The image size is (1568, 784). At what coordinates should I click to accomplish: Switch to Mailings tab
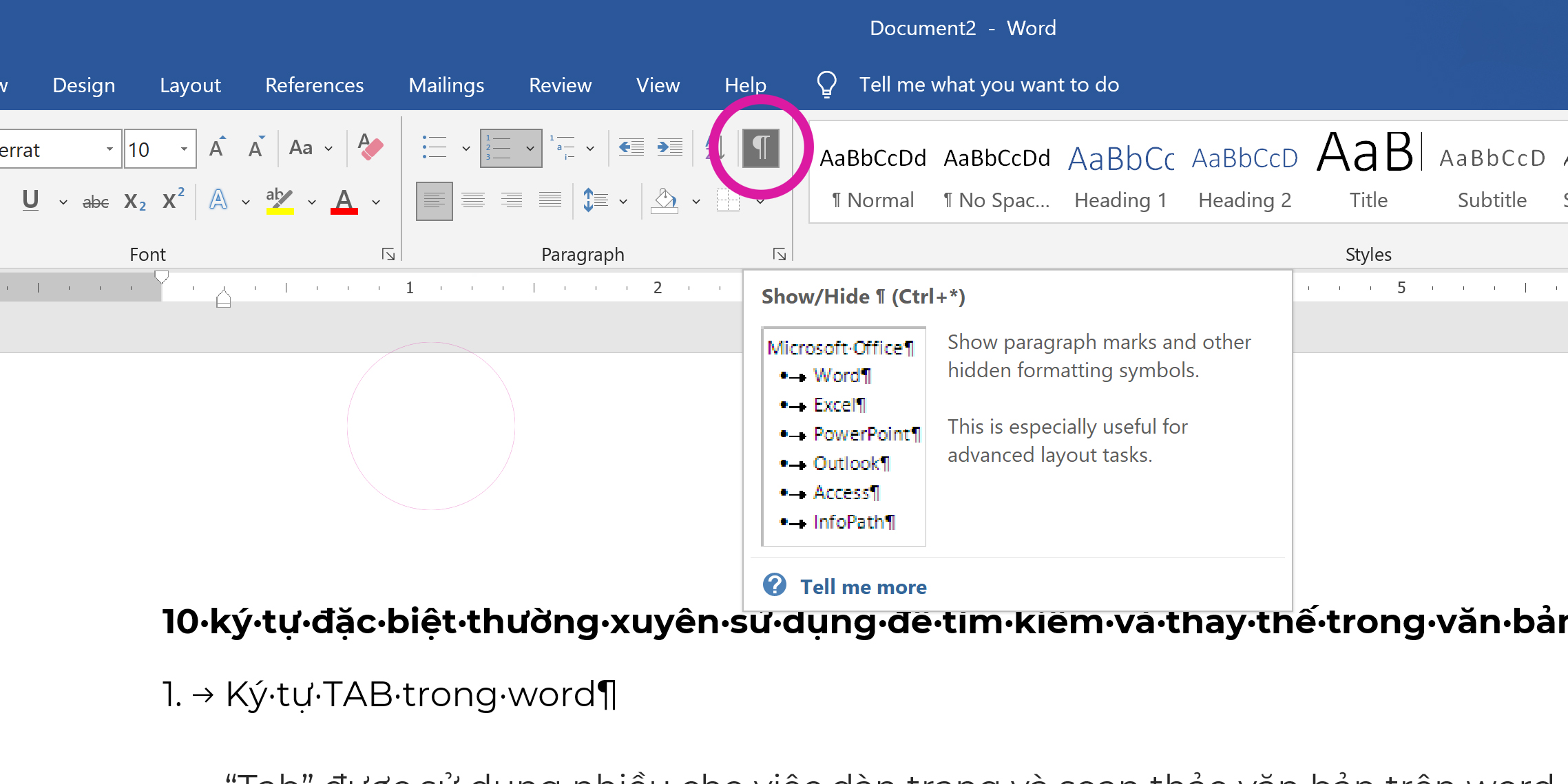point(446,85)
